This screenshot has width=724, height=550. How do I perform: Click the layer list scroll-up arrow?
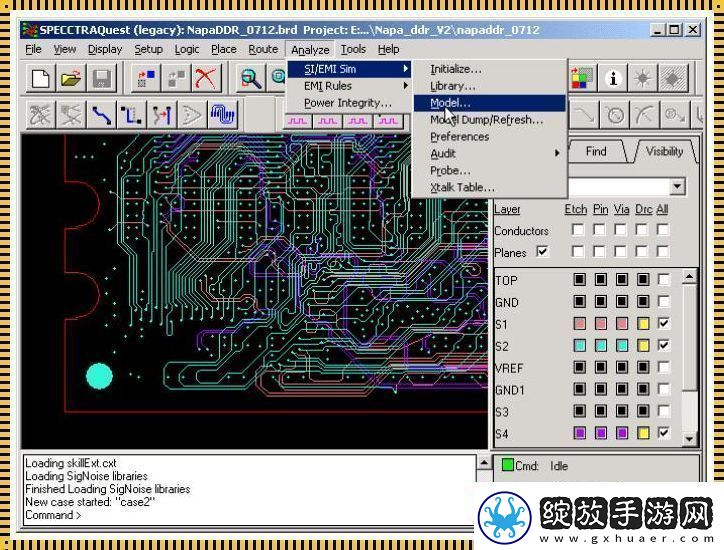pos(689,277)
